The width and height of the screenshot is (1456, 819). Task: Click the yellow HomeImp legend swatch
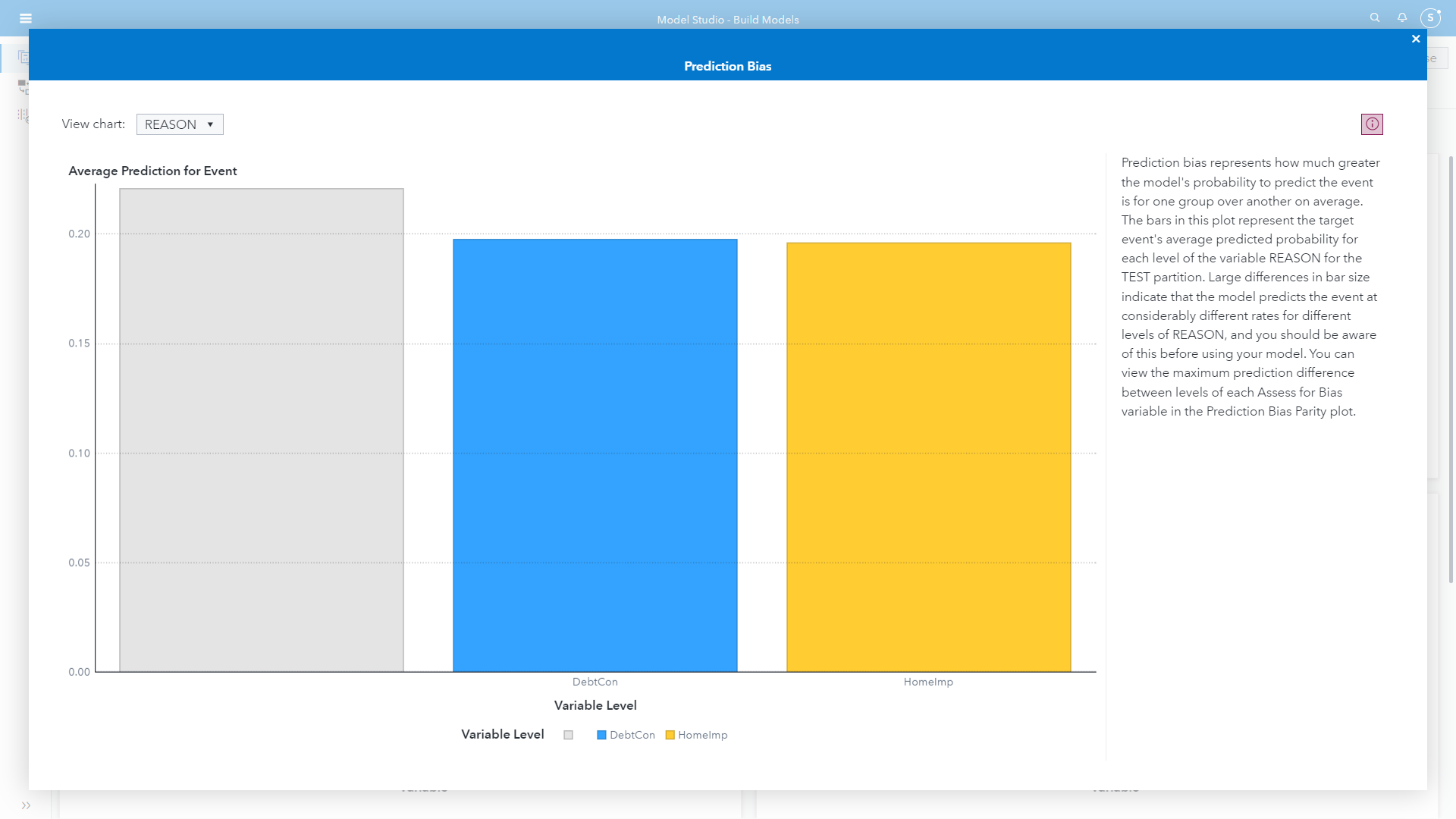[x=670, y=735]
